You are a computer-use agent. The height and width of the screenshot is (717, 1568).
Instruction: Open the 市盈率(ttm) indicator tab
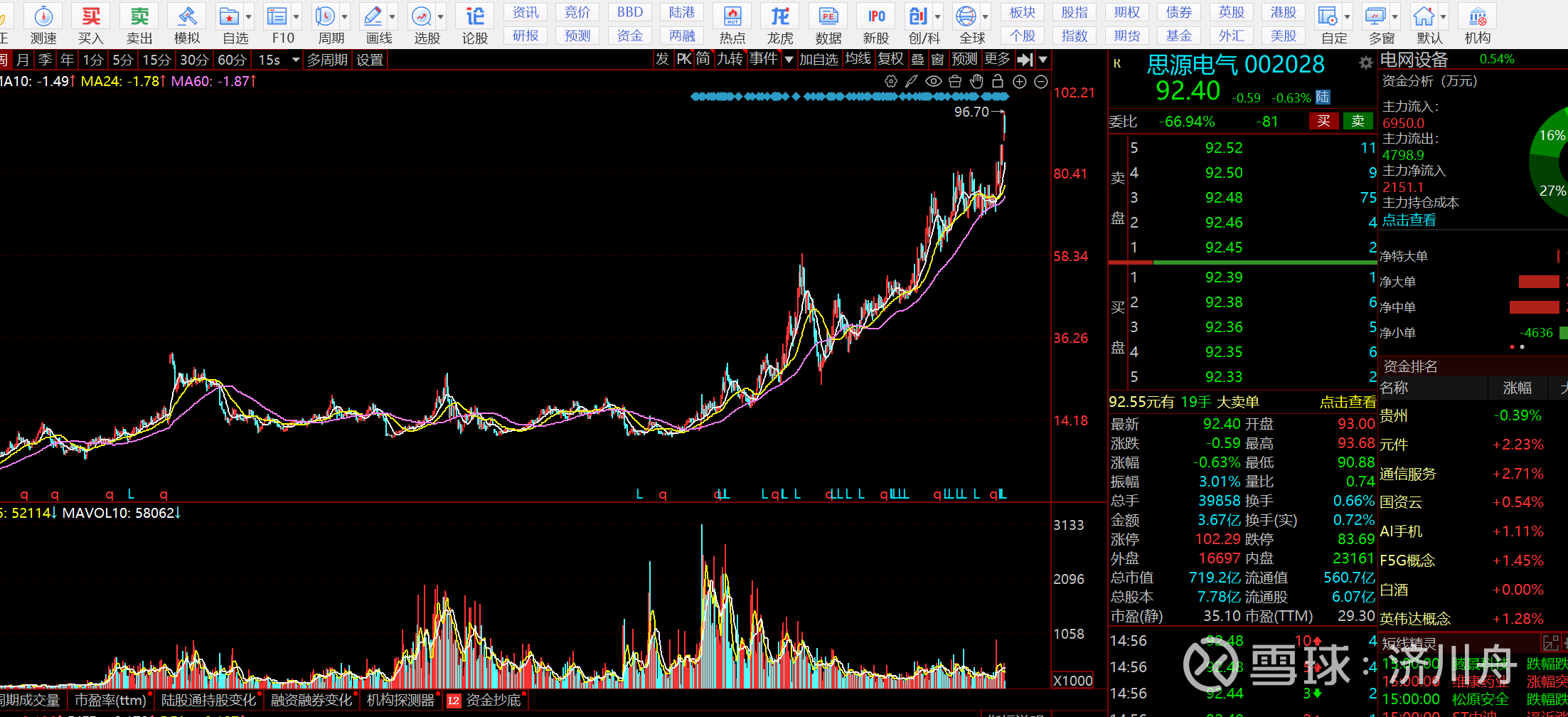[110, 700]
